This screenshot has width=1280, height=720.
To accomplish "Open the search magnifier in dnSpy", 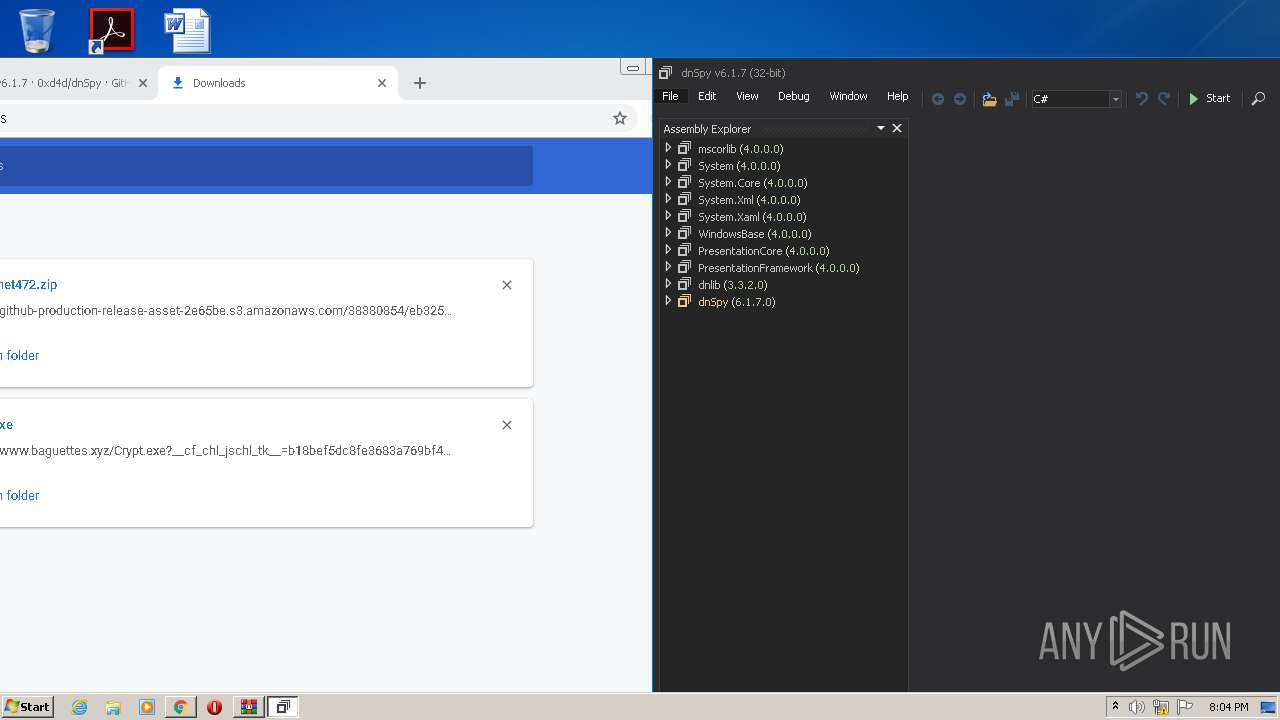I will tap(1258, 98).
